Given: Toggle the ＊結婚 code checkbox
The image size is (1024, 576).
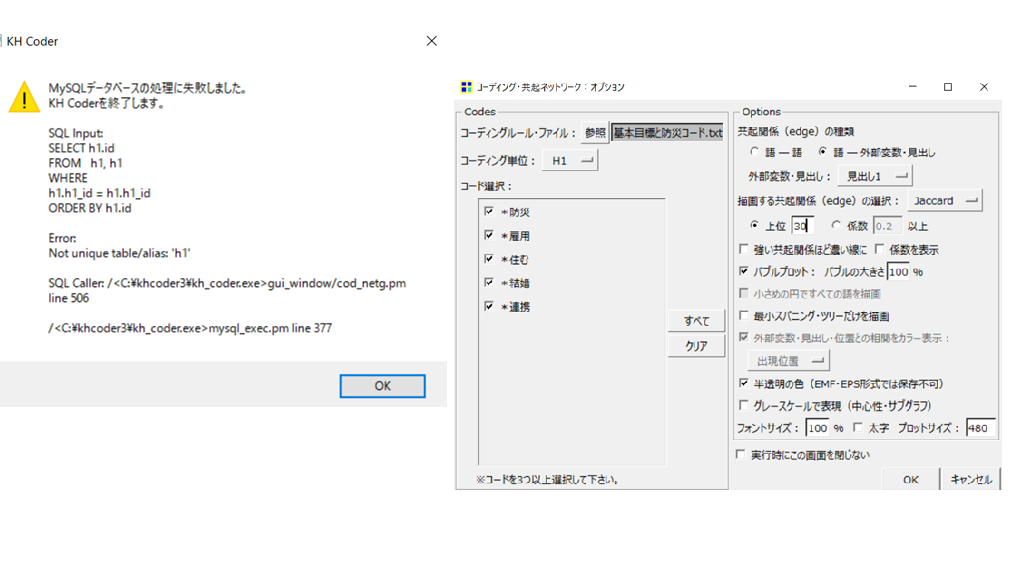Looking at the screenshot, I should [489, 282].
